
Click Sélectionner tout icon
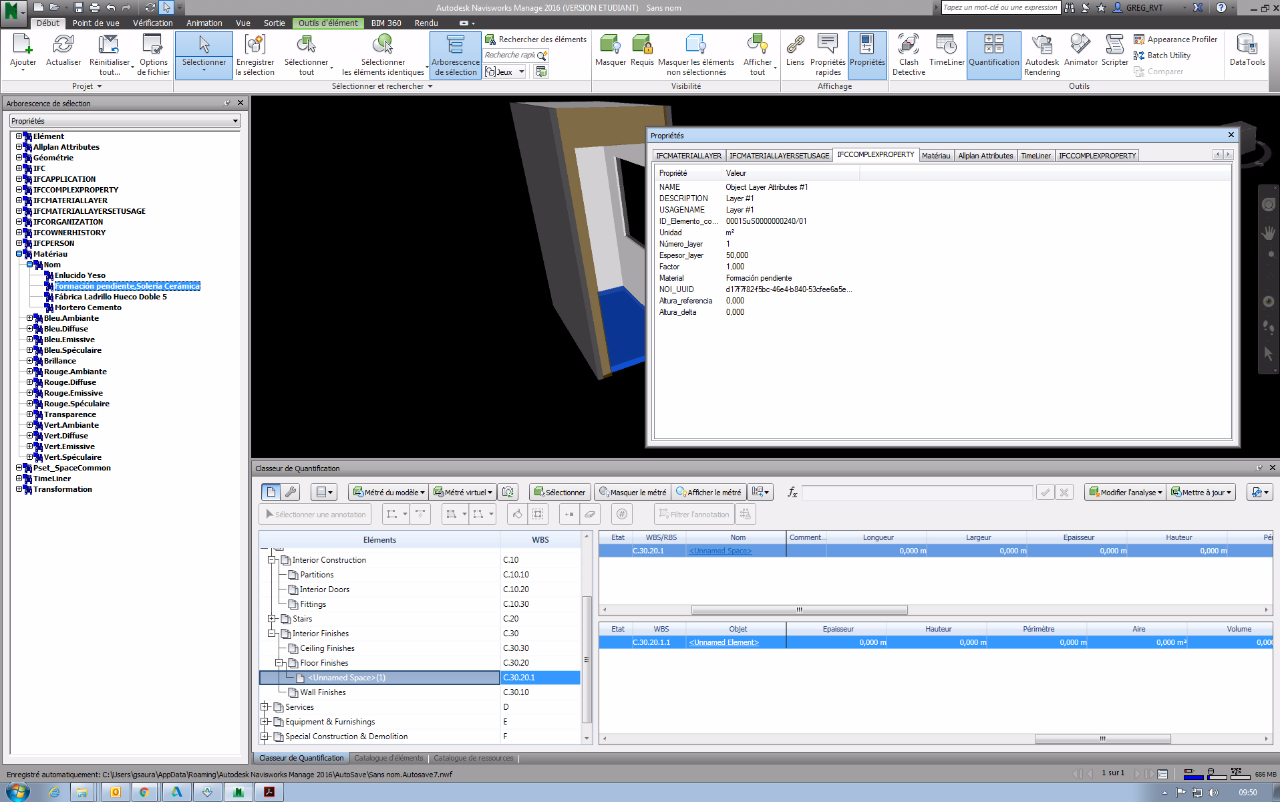tap(306, 44)
